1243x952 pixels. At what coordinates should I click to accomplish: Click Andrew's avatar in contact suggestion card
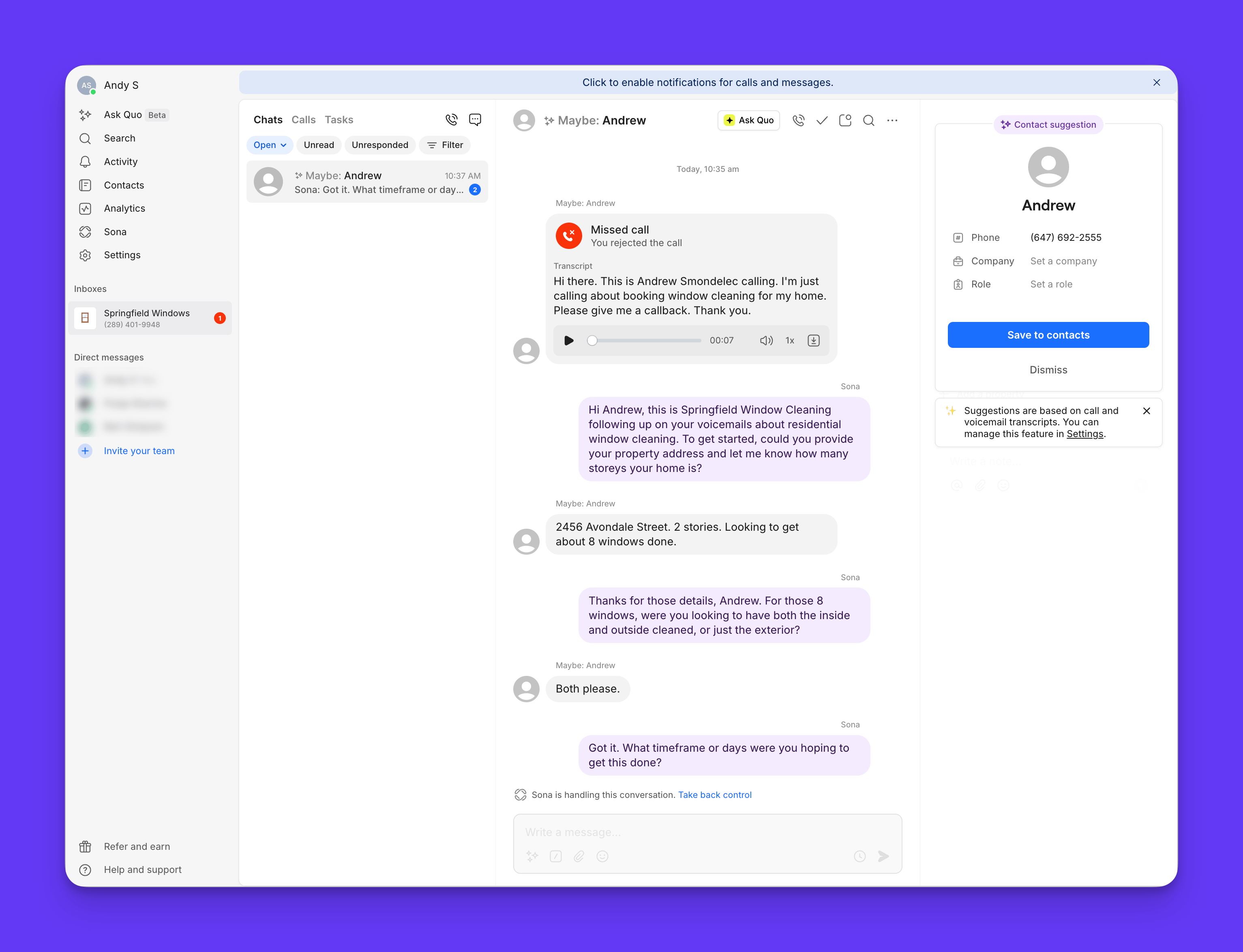point(1048,167)
